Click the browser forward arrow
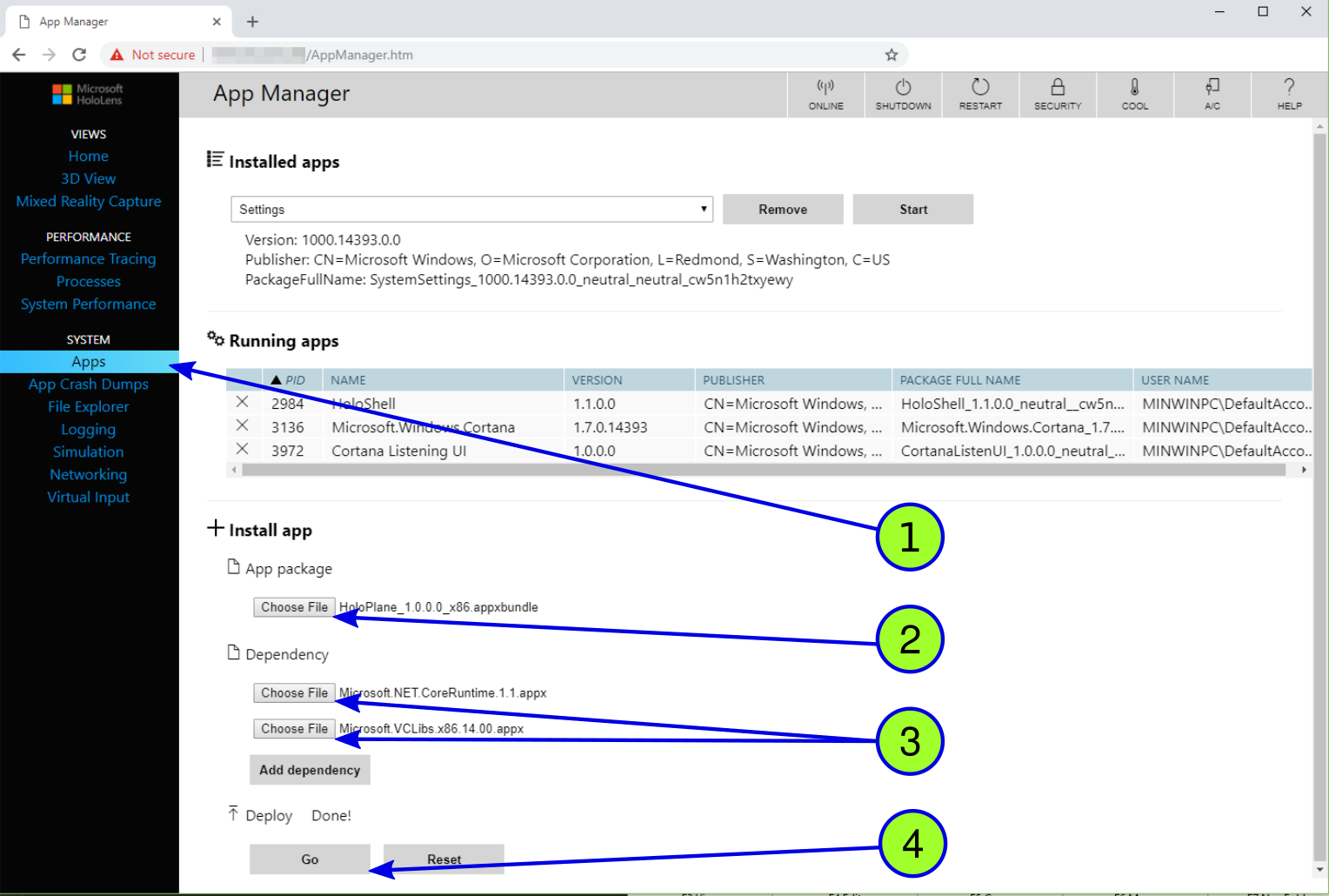 click(49, 55)
